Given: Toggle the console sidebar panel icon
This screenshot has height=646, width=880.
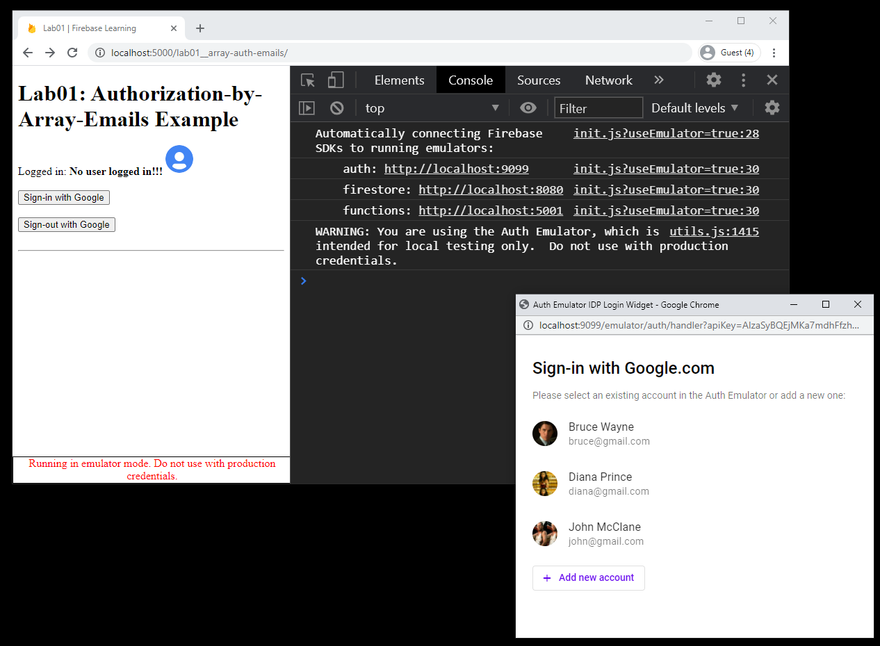Looking at the screenshot, I should [x=307, y=108].
